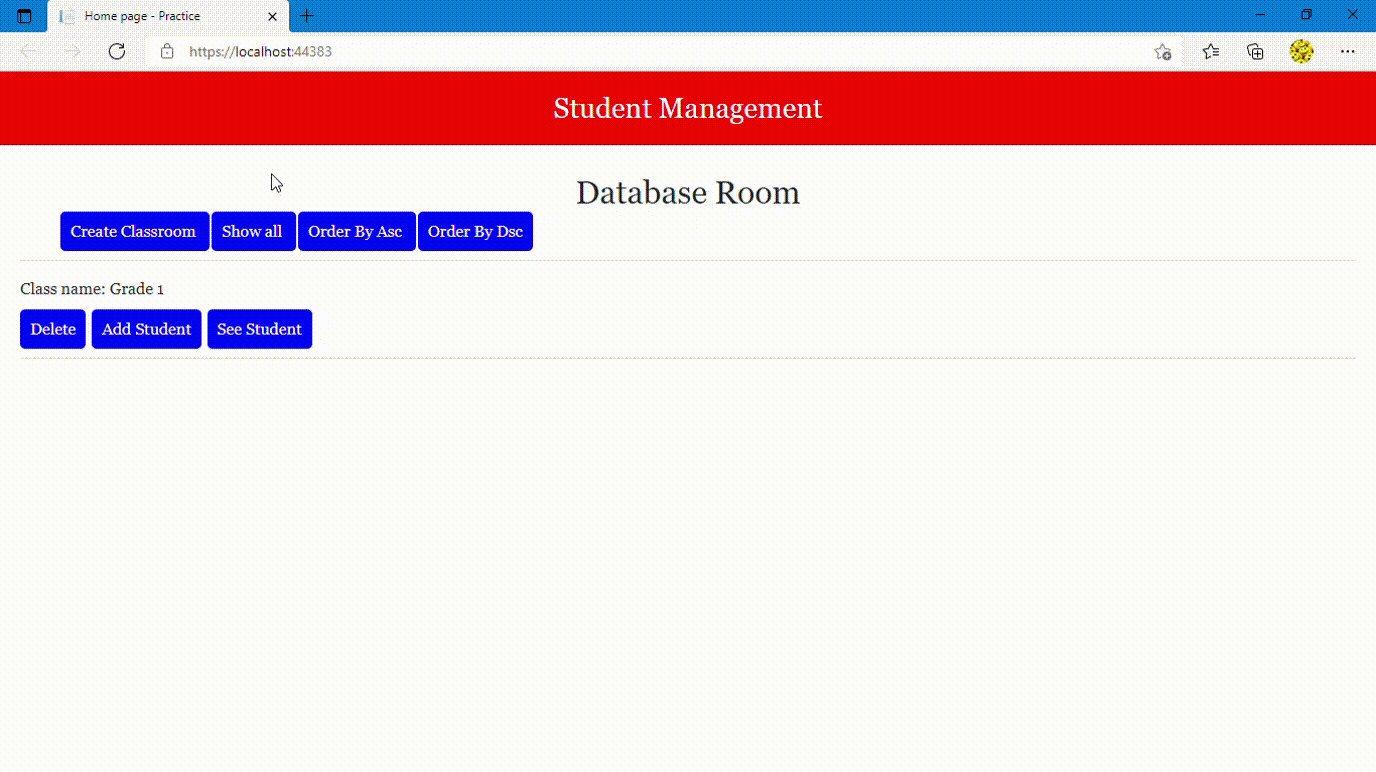Show all classrooms
1376x772 pixels.
tap(253, 231)
